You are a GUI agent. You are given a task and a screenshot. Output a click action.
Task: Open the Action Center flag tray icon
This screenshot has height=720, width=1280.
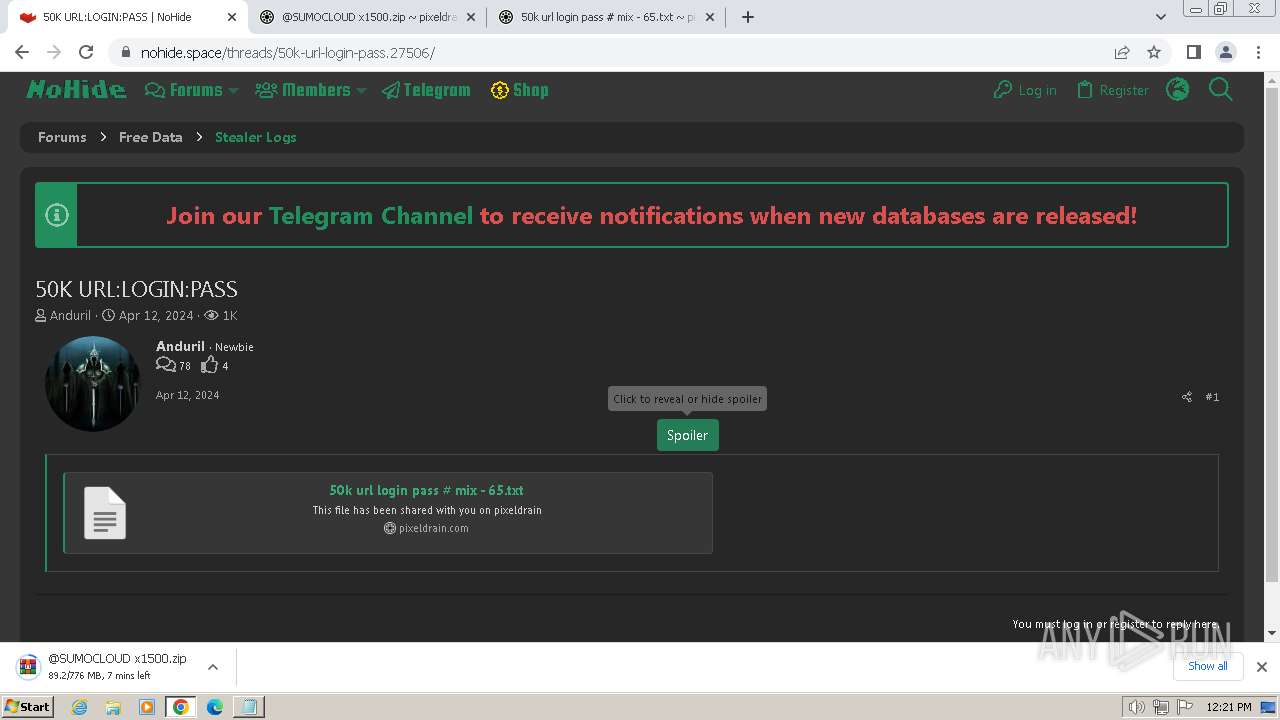pos(1185,707)
